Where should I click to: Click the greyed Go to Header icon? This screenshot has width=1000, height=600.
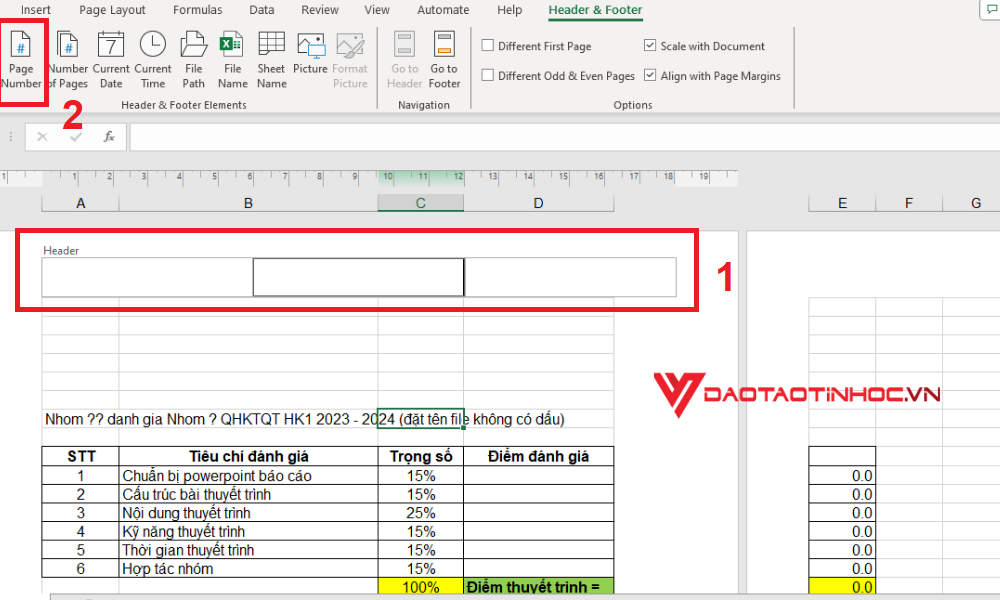pos(404,59)
